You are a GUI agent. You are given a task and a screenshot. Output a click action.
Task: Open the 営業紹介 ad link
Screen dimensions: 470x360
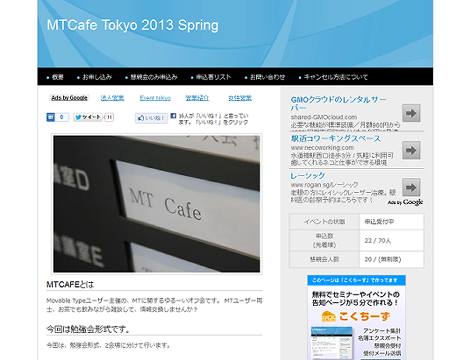pyautogui.click(x=197, y=98)
